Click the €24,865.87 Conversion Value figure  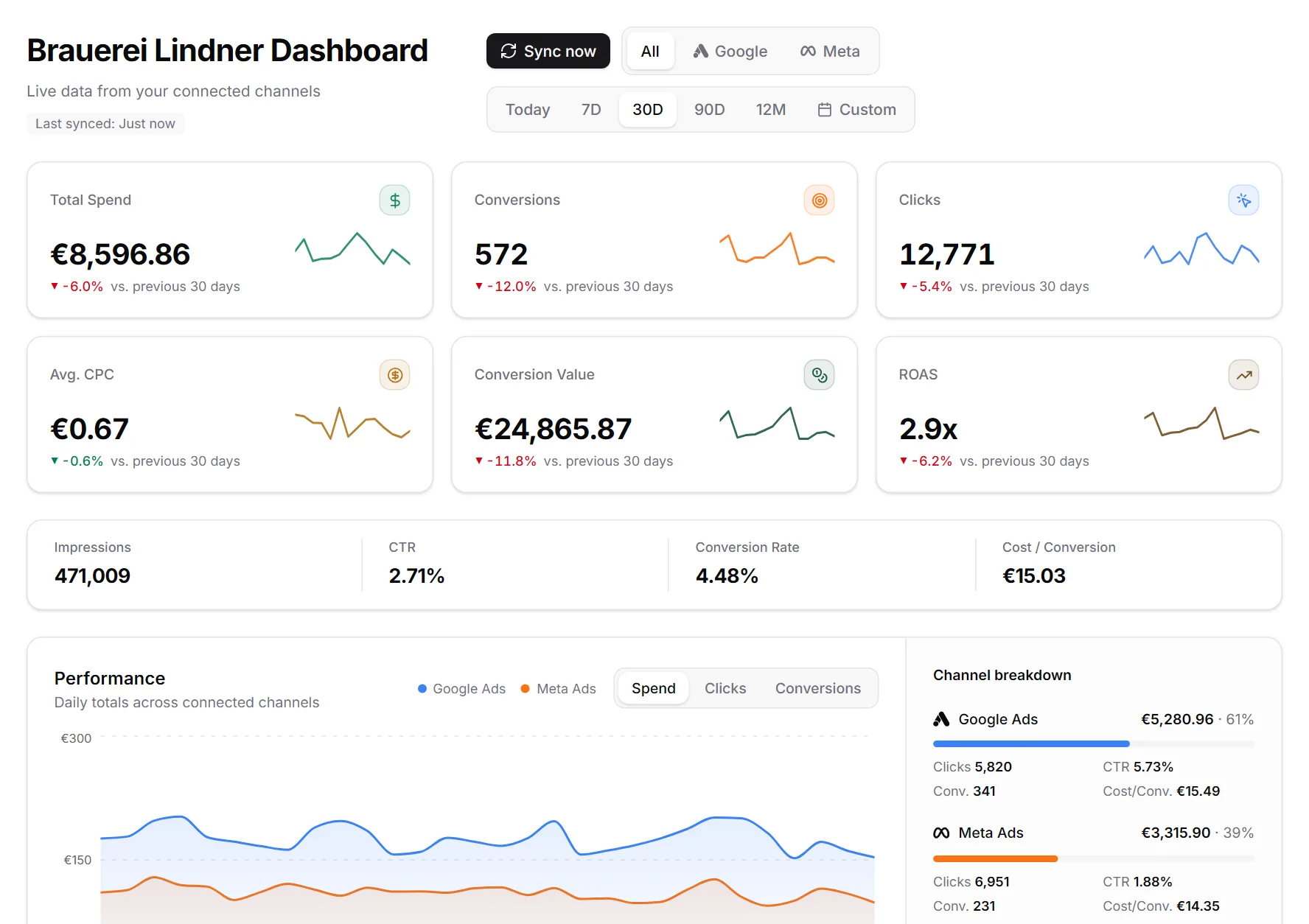click(553, 429)
